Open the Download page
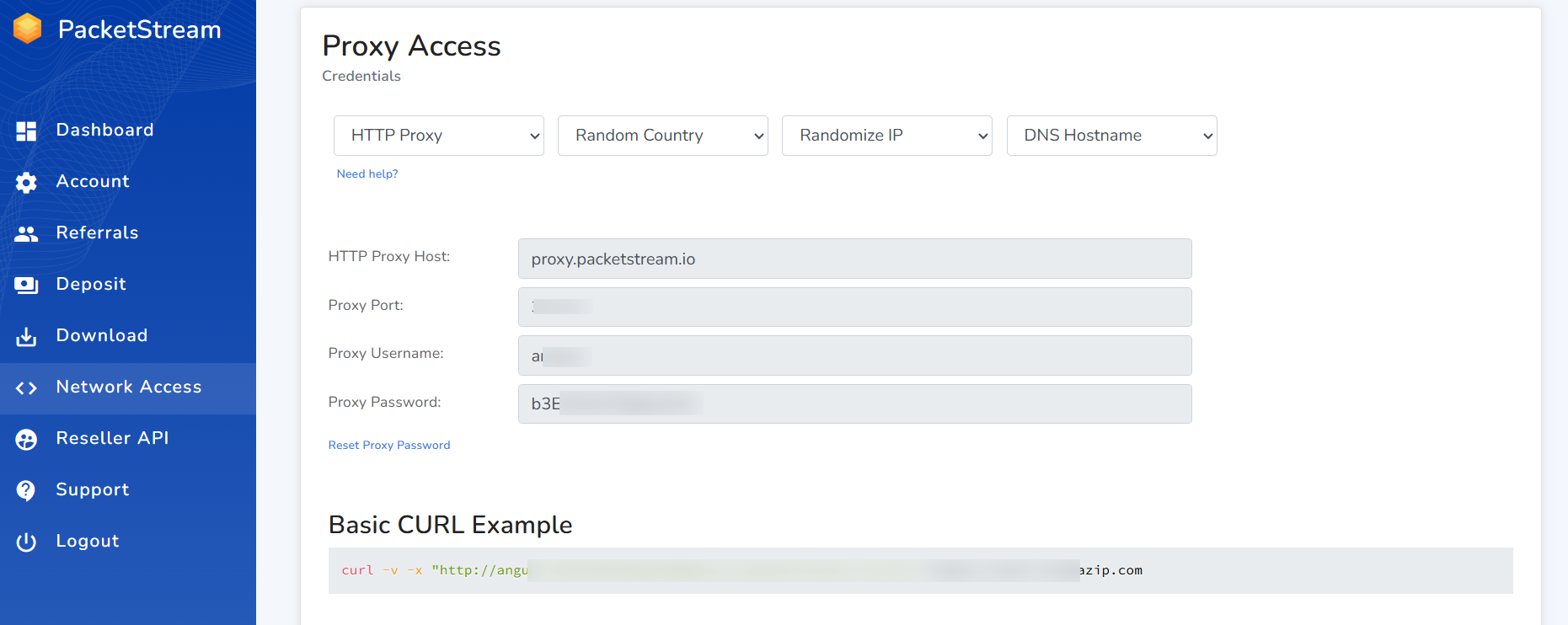 [x=128, y=336]
